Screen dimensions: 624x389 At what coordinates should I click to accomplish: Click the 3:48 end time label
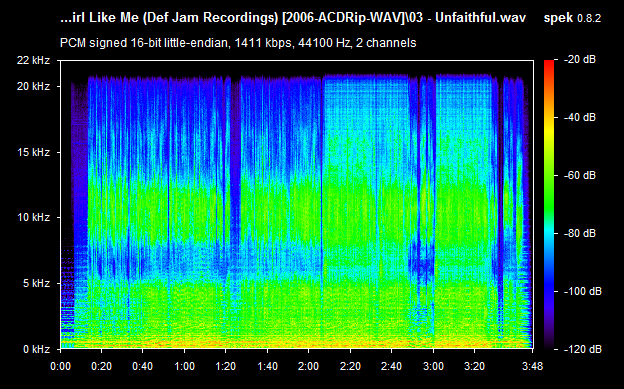point(532,366)
